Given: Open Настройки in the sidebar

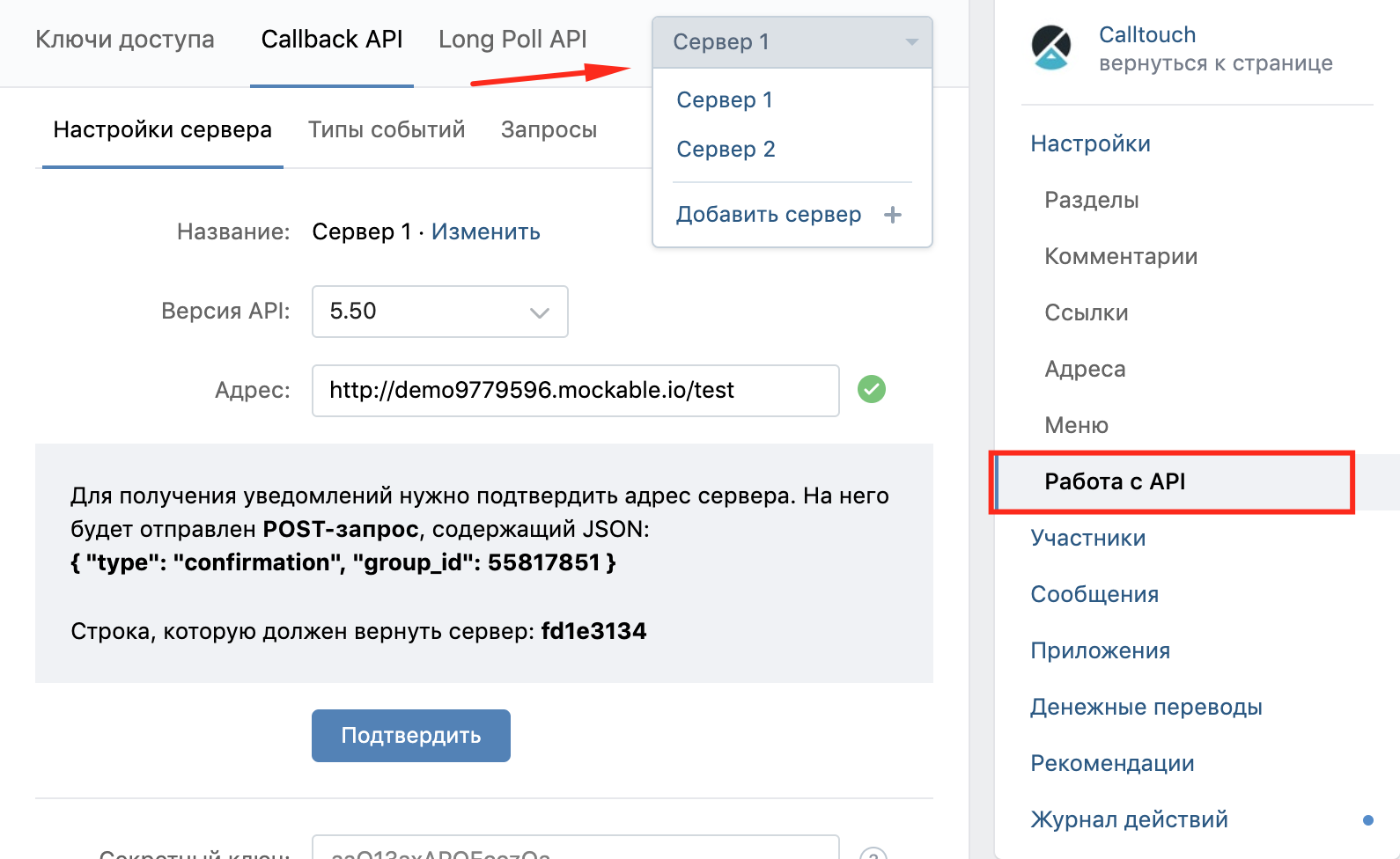Looking at the screenshot, I should tap(1090, 144).
